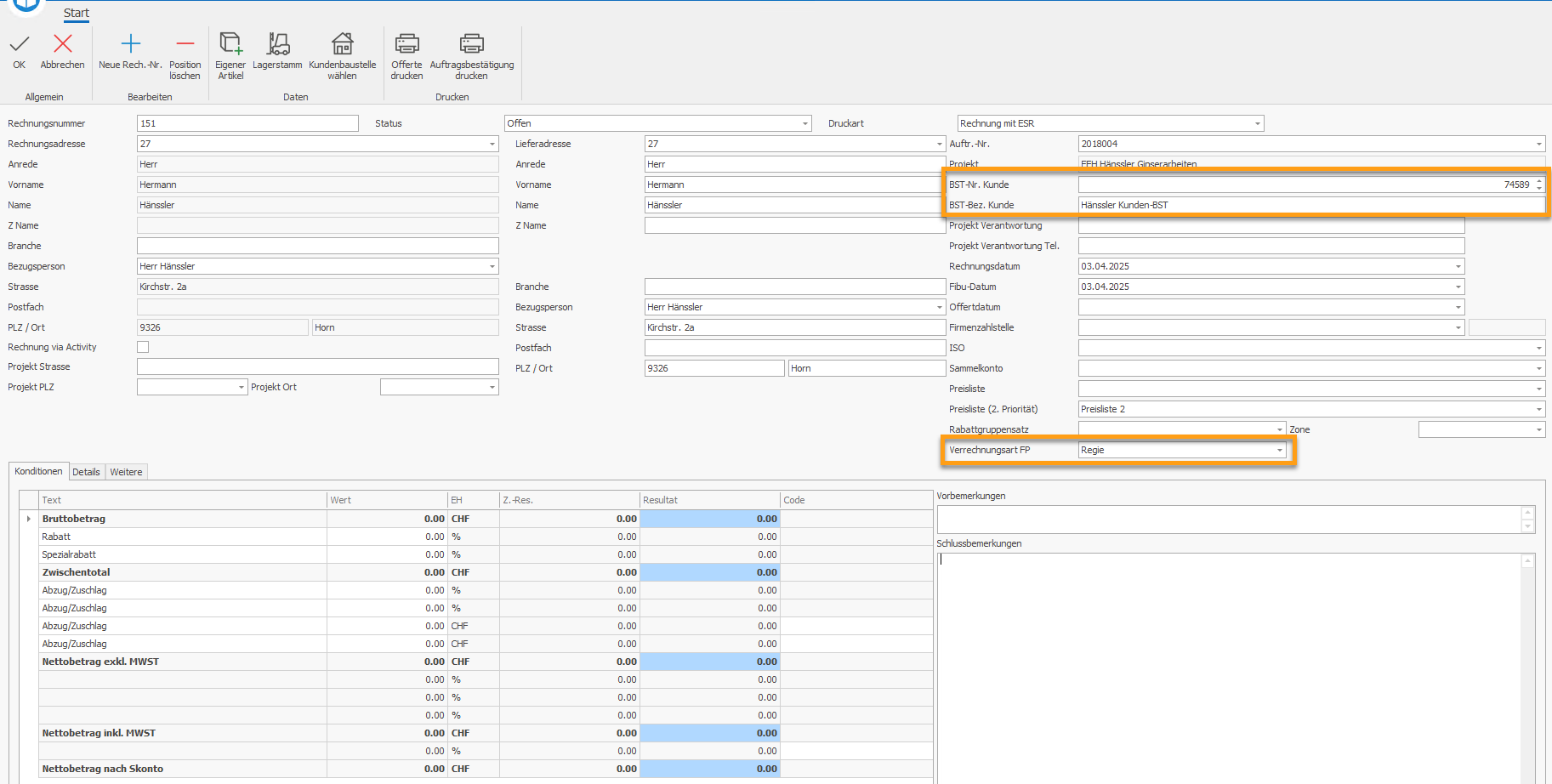Enable the Rechnung via Activity checkbox

coord(143,347)
